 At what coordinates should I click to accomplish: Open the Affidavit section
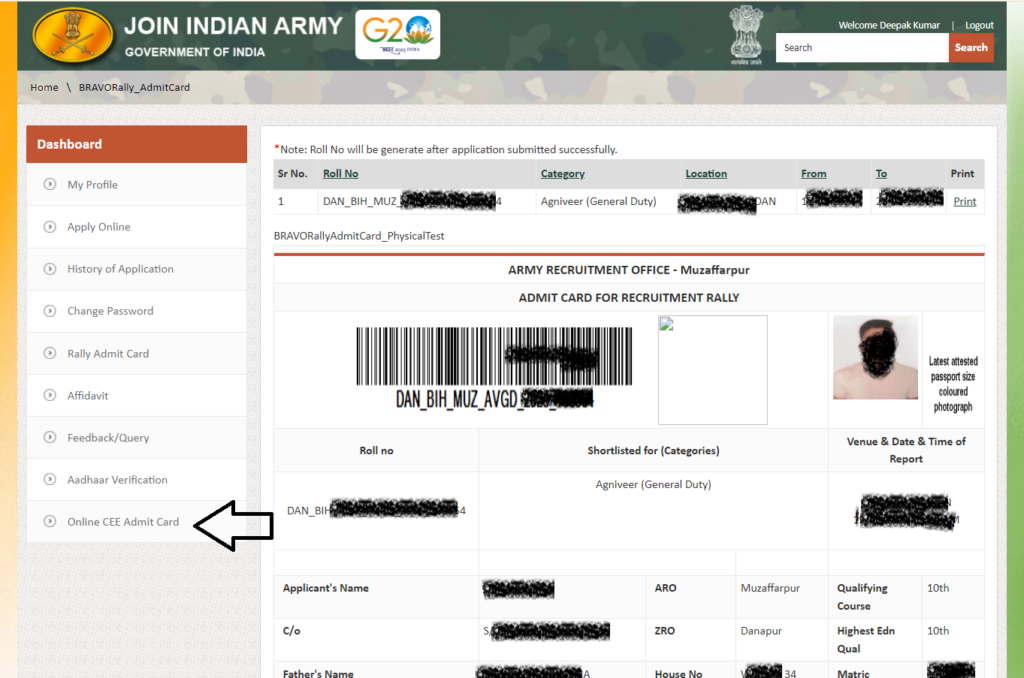[88, 395]
